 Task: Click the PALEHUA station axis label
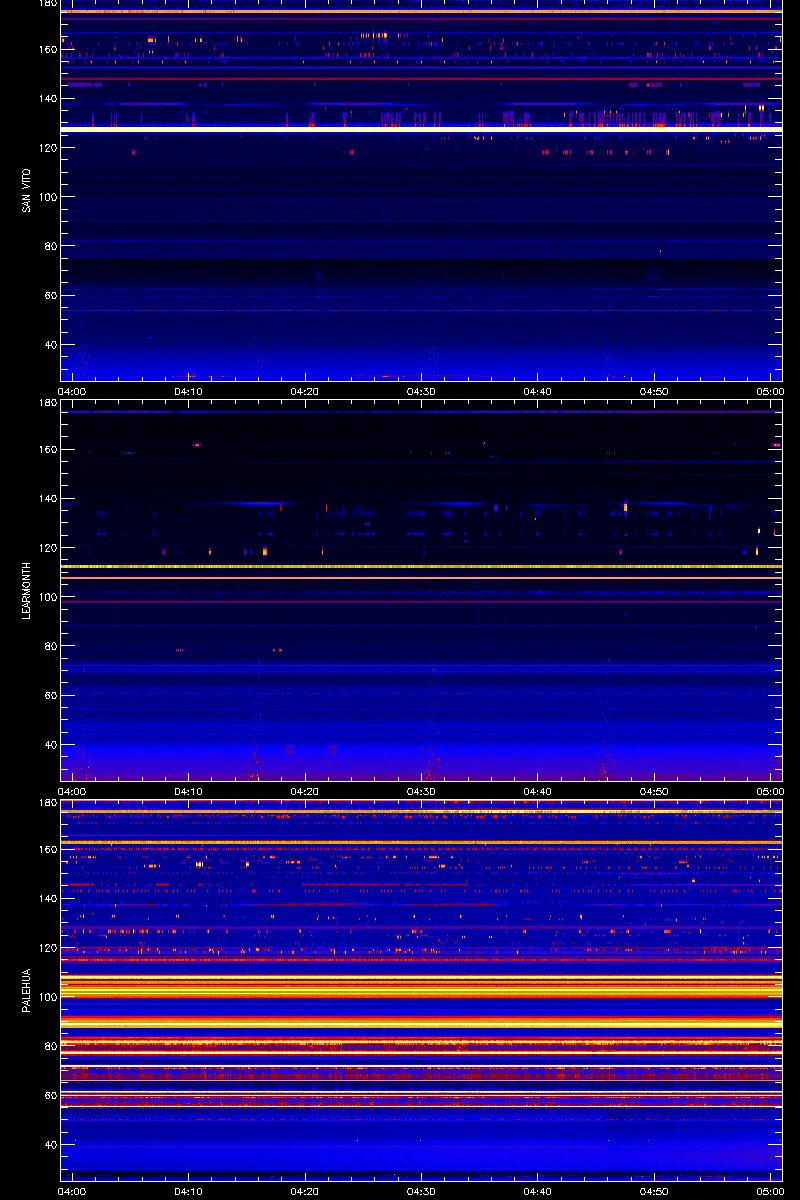tap(26, 990)
